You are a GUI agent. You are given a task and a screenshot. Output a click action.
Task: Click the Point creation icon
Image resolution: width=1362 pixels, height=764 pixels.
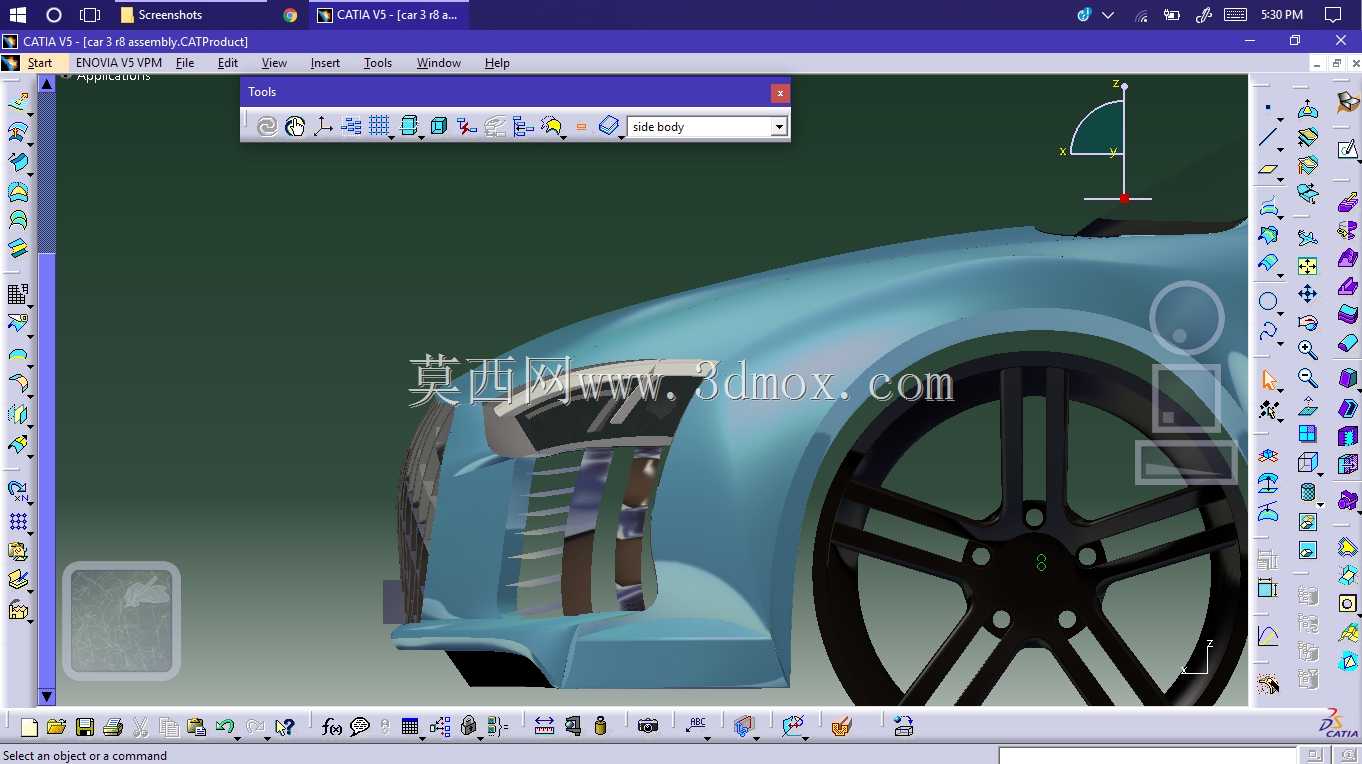[x=1268, y=107]
